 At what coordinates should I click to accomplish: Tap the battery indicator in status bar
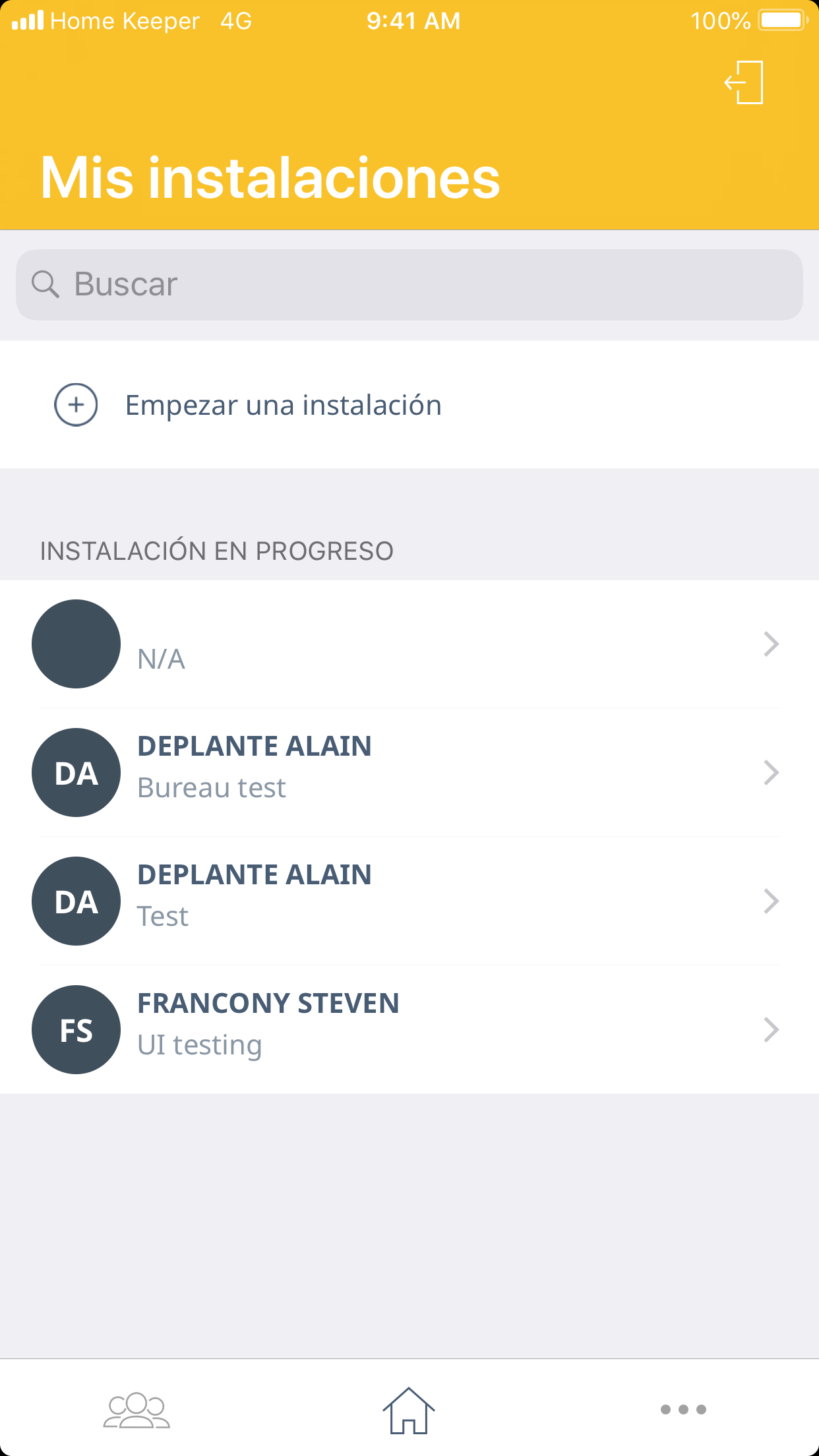coord(783,20)
